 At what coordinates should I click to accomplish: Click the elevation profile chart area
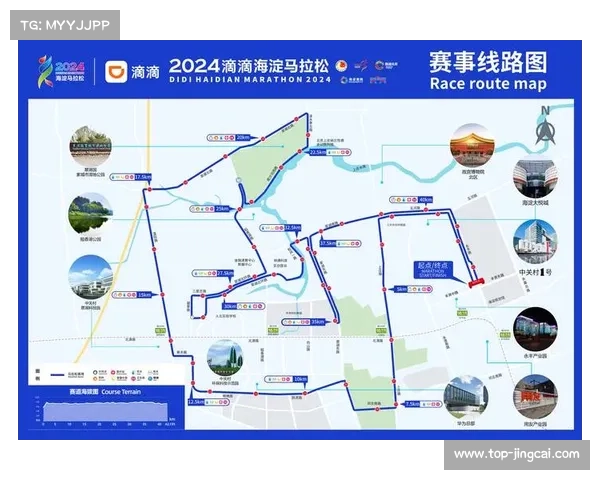point(106,411)
